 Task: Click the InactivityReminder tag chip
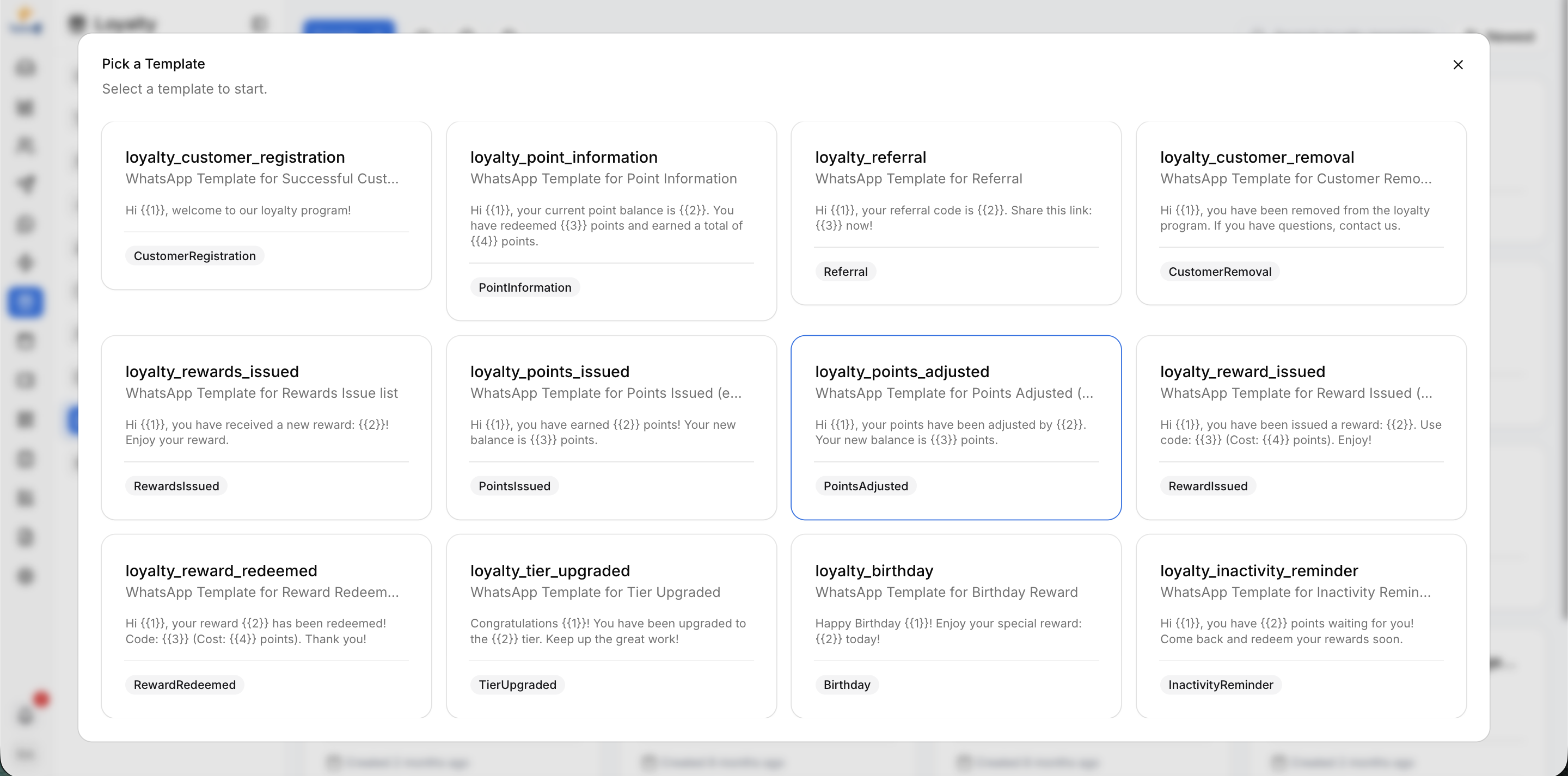pos(1221,685)
